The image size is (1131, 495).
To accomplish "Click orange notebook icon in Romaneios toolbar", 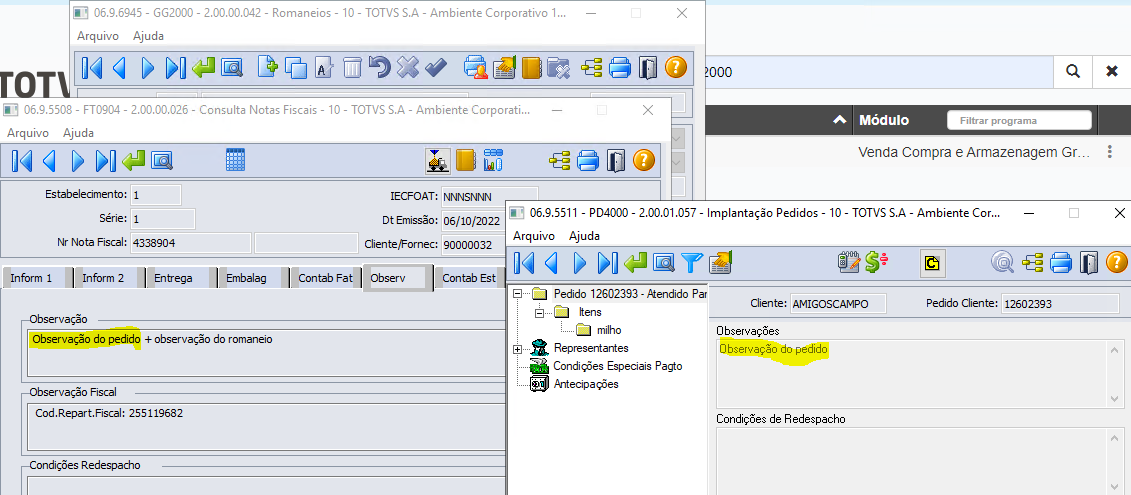I will [532, 68].
